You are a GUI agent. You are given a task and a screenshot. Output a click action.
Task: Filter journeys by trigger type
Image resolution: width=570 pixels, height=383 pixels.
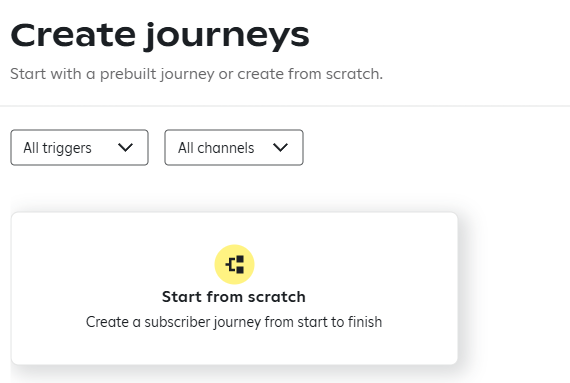click(80, 148)
